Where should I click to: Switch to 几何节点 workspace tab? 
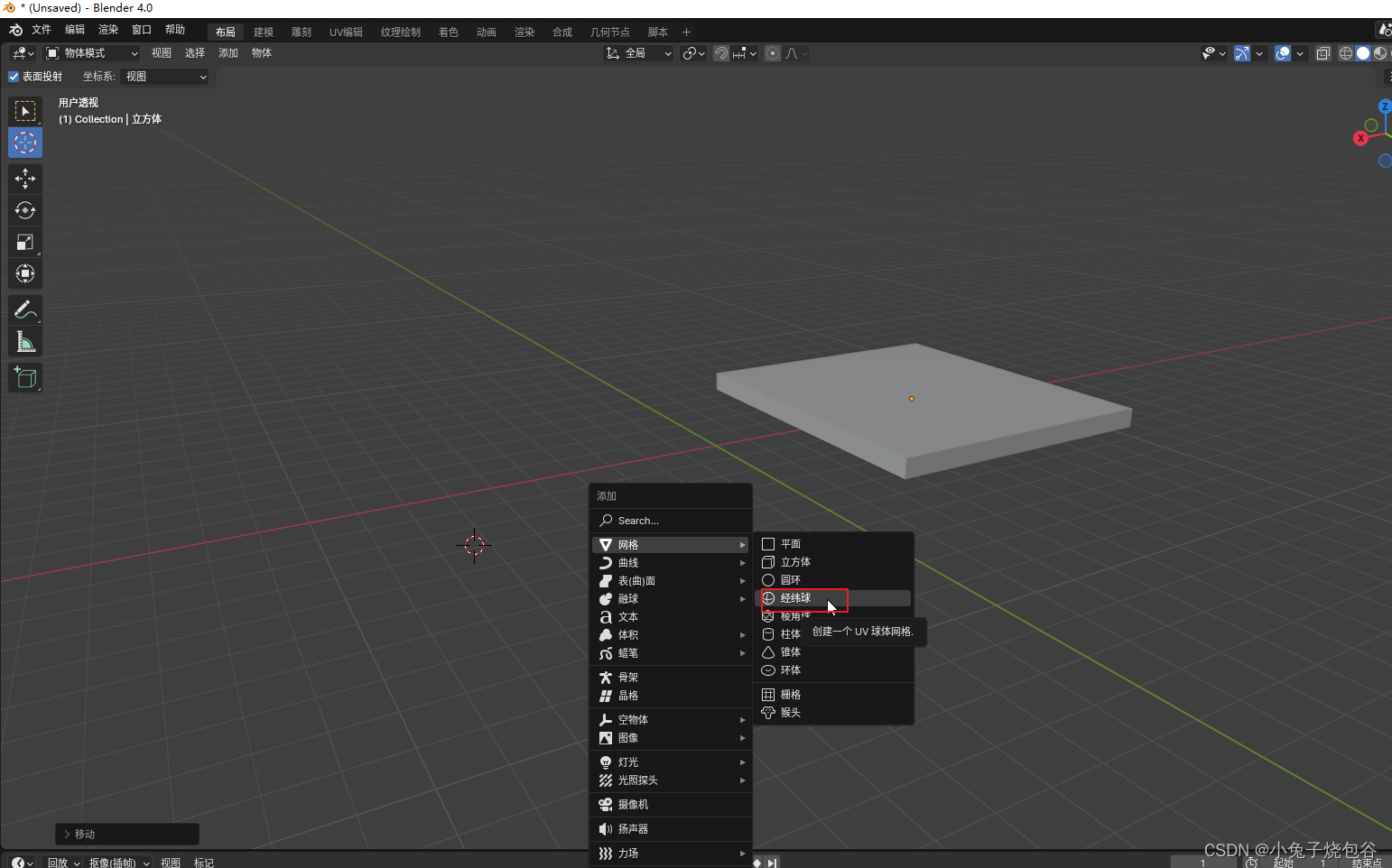[x=610, y=32]
